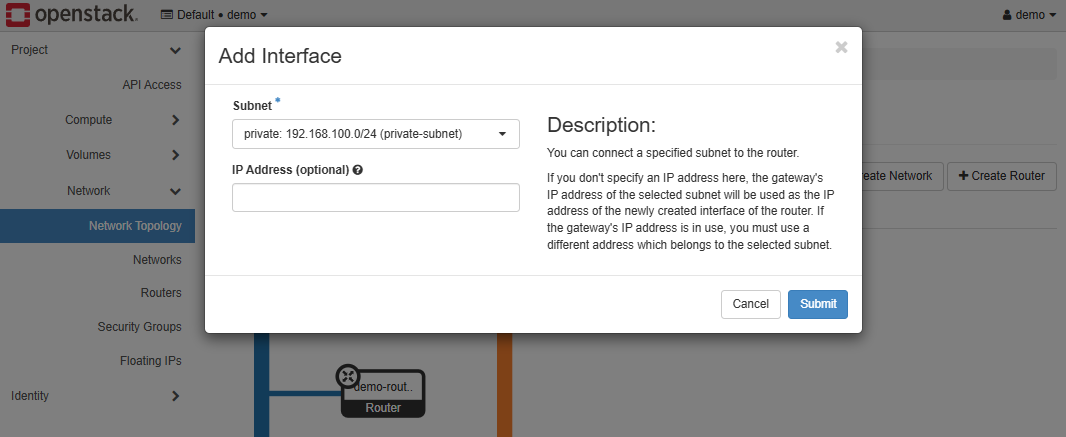This screenshot has height=437, width=1066.
Task: Select Security Groups in sidebar
Action: 139,327
